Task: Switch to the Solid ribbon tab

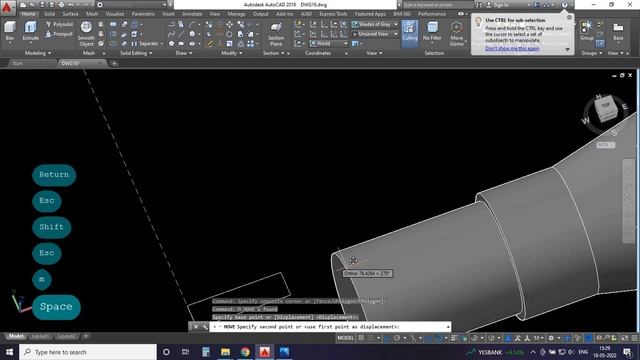Action: (49, 14)
